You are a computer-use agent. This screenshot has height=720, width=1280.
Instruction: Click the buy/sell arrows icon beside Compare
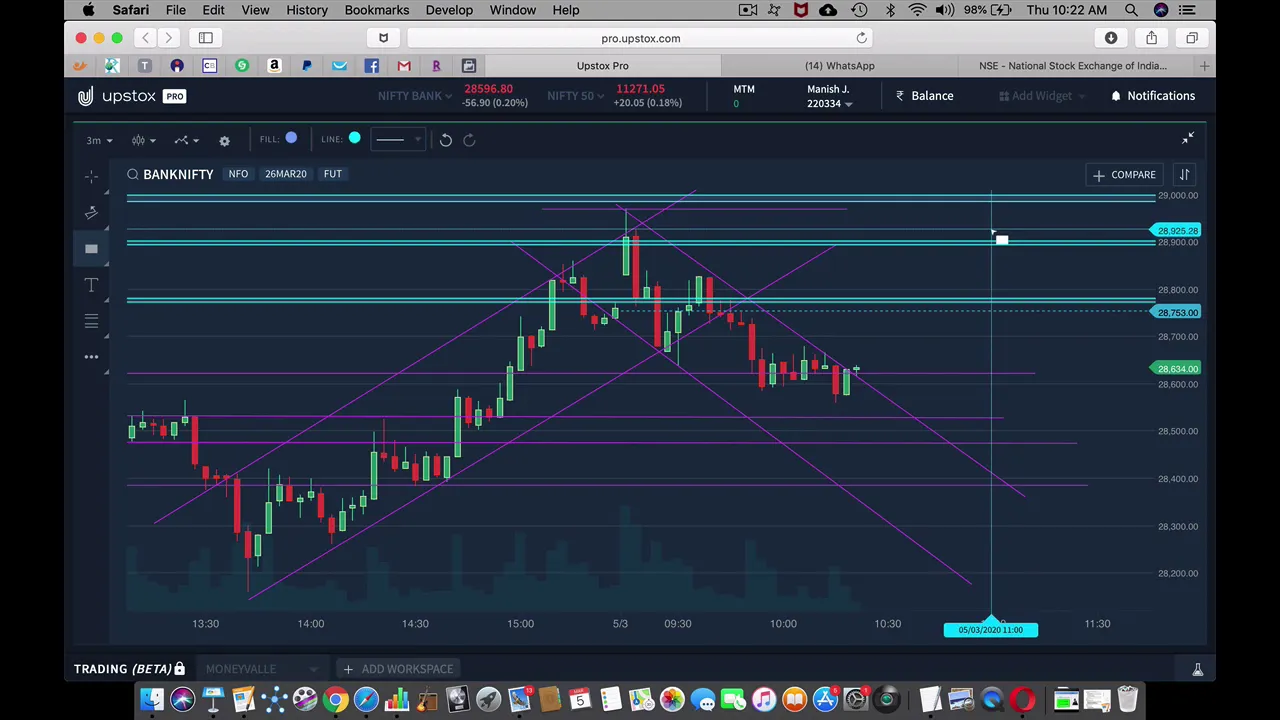click(1184, 175)
